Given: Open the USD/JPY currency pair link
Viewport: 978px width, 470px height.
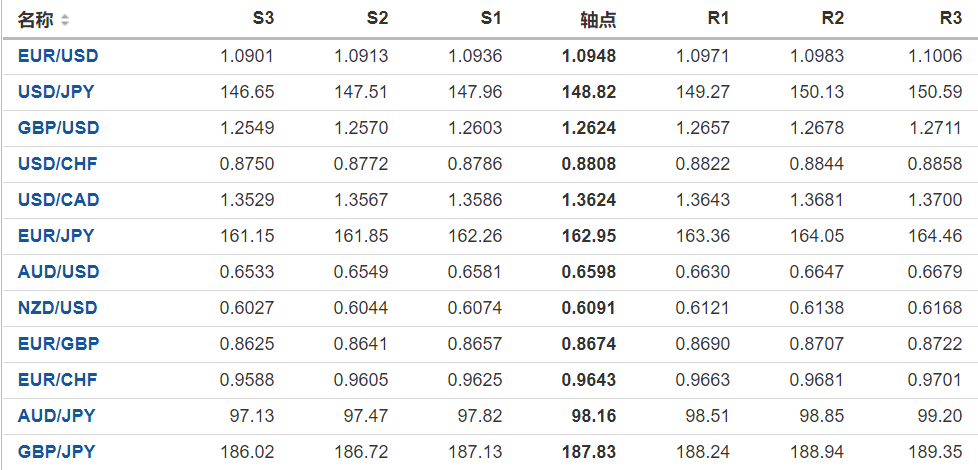Looking at the screenshot, I should coord(58,92).
